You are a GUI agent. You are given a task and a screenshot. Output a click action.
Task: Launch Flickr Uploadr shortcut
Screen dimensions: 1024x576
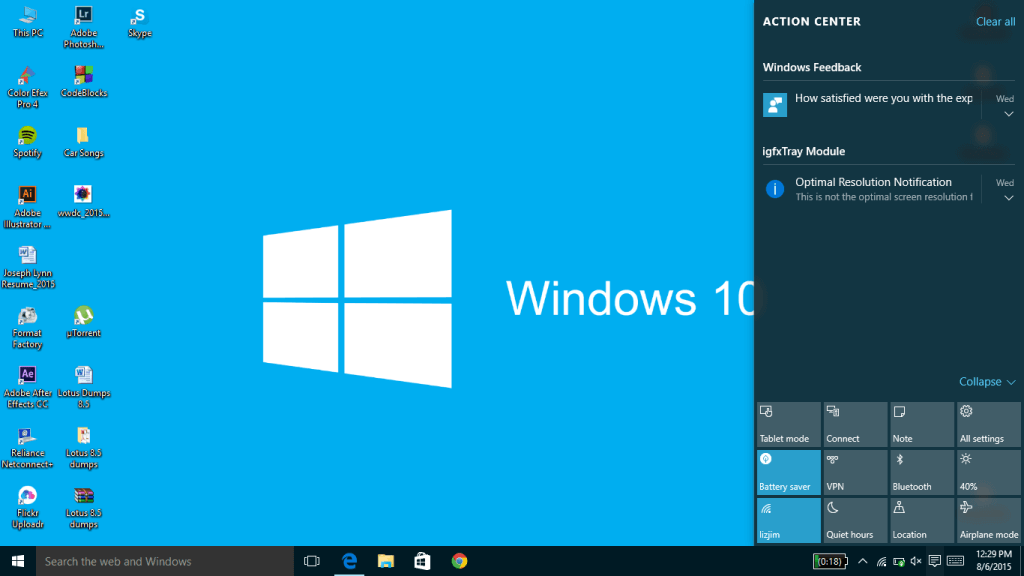click(x=27, y=507)
